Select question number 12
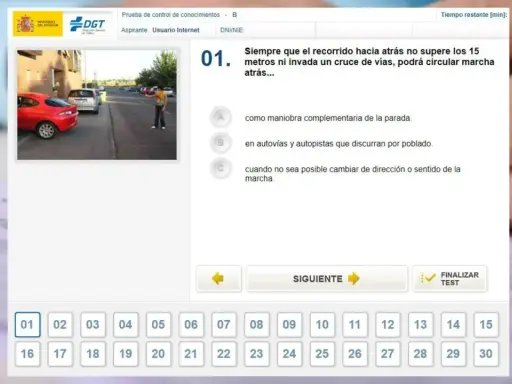This screenshot has height=384, width=512. pos(388,324)
